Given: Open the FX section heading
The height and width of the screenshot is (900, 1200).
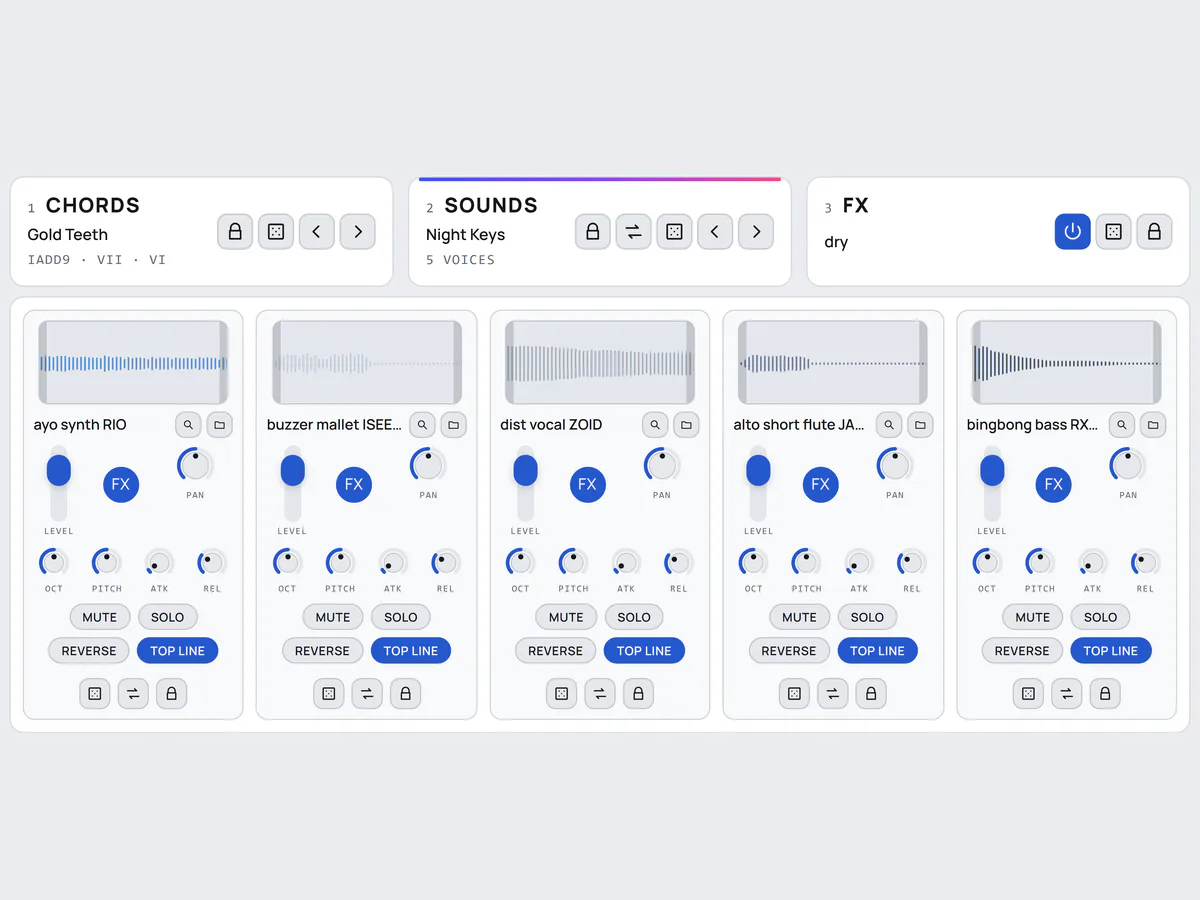Looking at the screenshot, I should coord(856,206).
